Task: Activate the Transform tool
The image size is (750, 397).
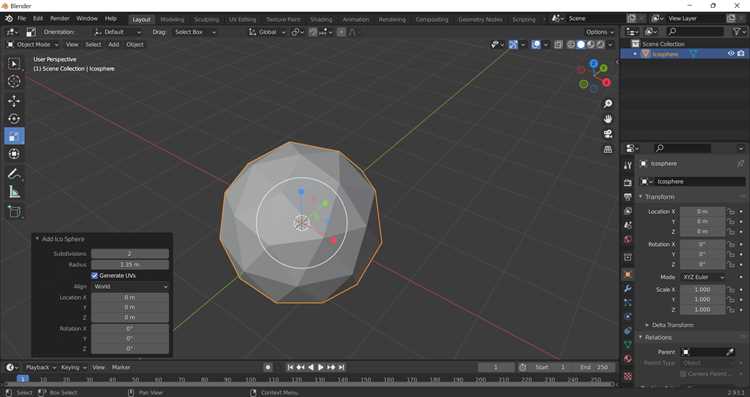Action: coord(14,154)
